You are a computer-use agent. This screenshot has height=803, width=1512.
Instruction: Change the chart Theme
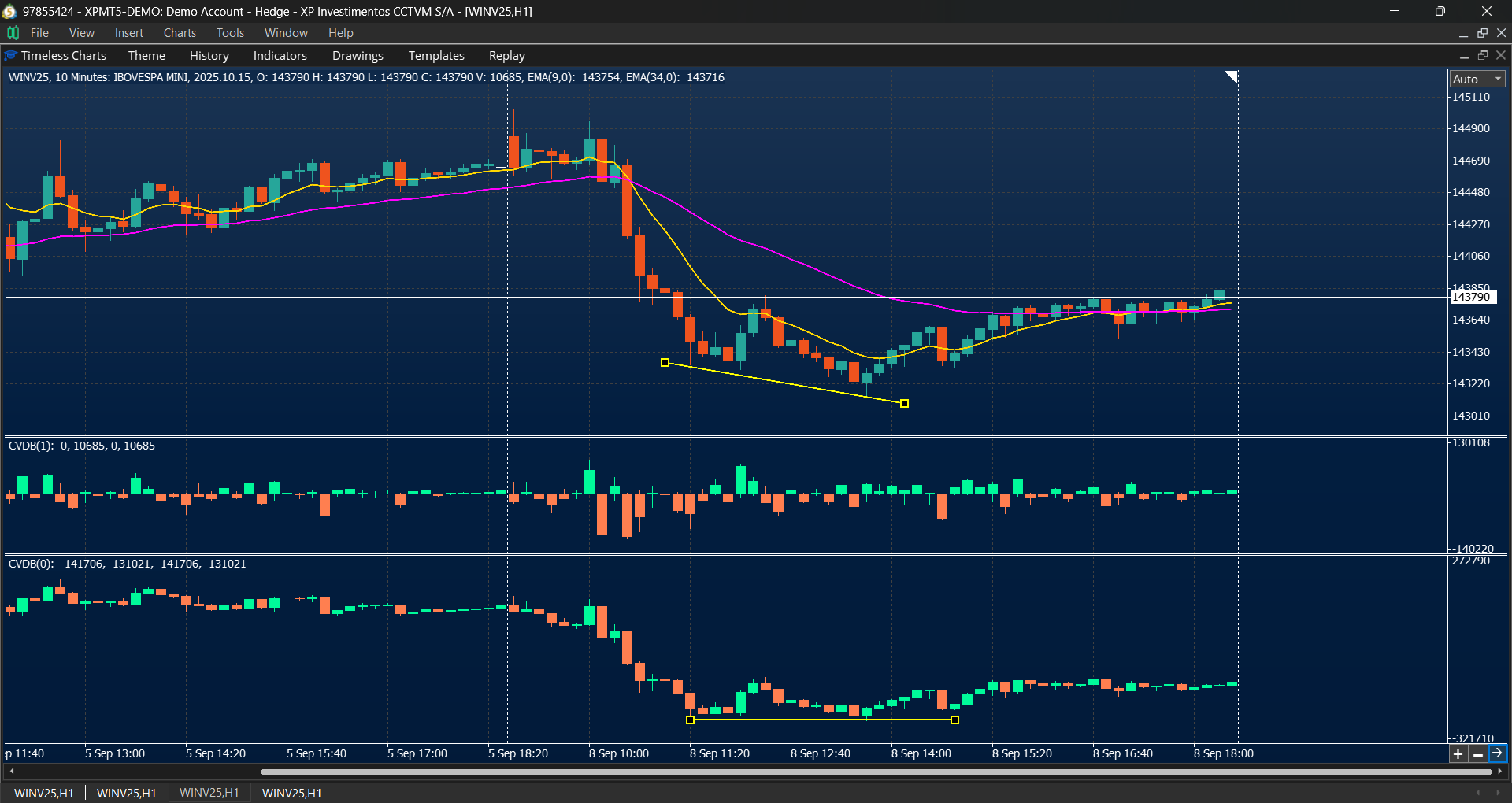click(x=146, y=55)
